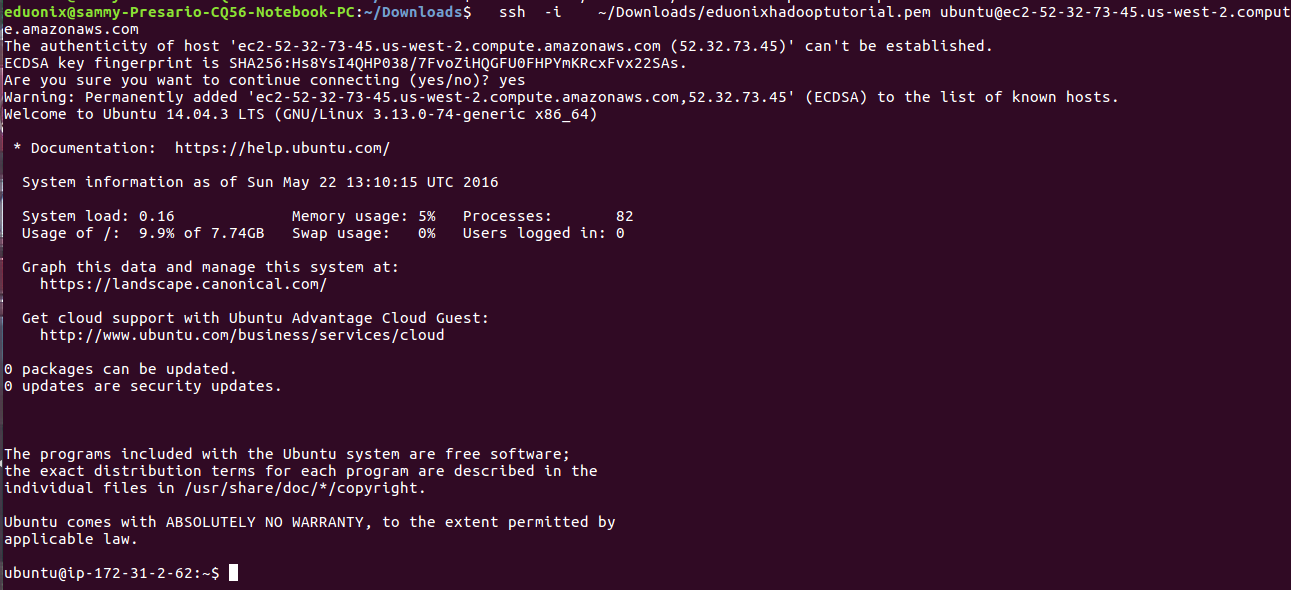Click the 'Users logged in: 0' text
This screenshot has height=590, width=1291.
coord(543,233)
